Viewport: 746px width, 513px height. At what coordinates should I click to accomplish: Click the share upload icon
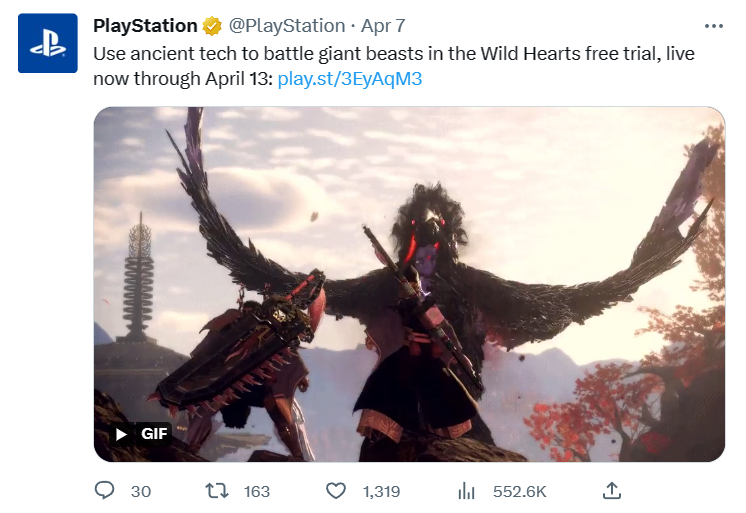coord(612,491)
